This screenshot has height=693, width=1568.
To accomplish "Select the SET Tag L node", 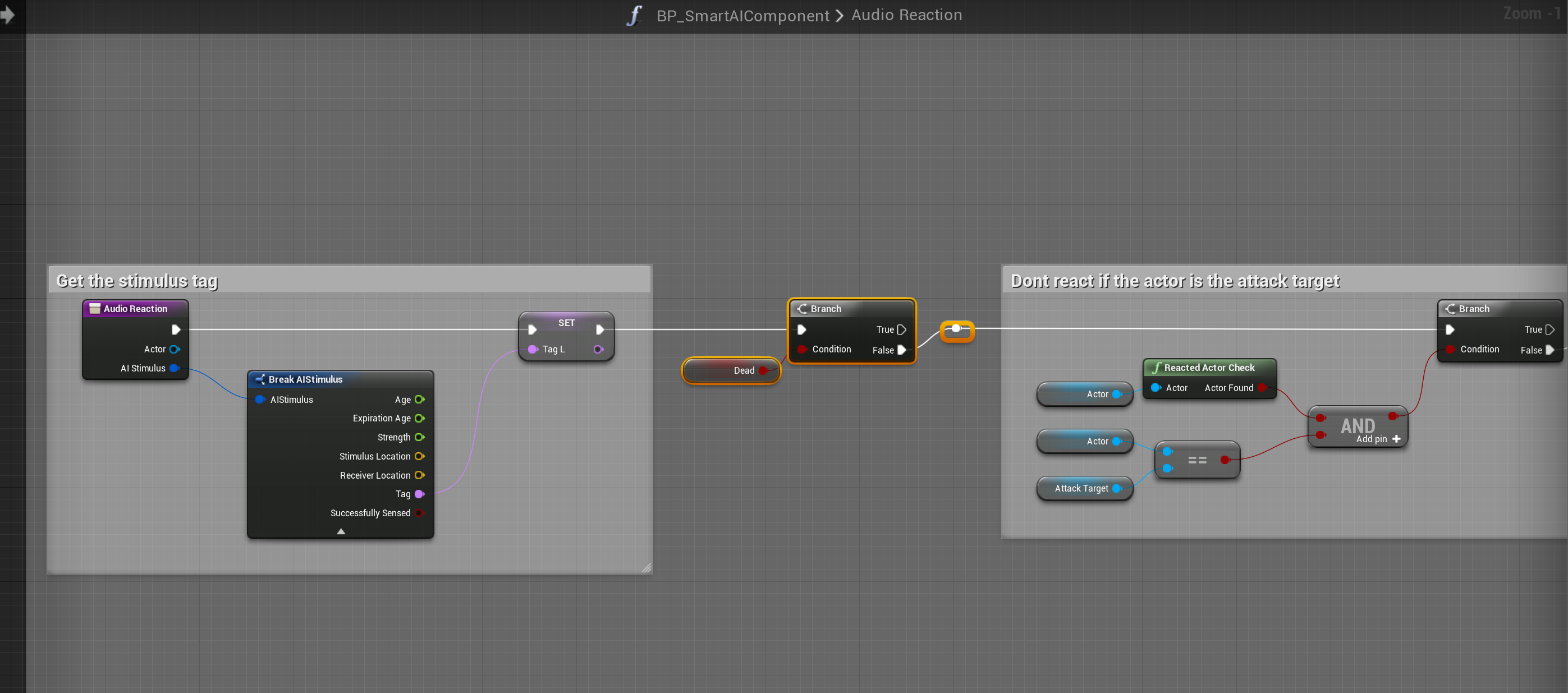I will (566, 323).
